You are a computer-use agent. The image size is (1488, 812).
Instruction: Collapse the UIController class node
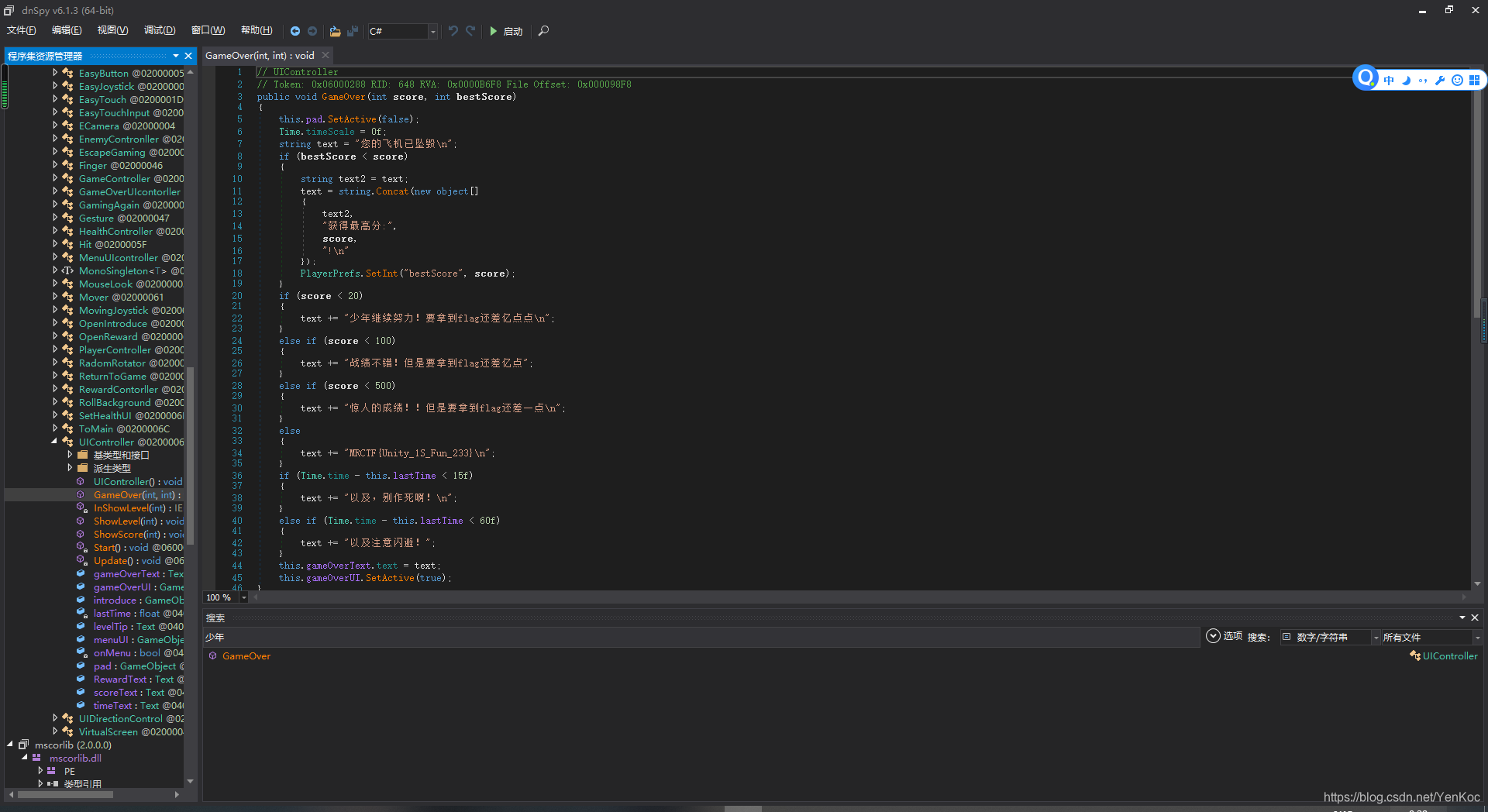coord(55,442)
